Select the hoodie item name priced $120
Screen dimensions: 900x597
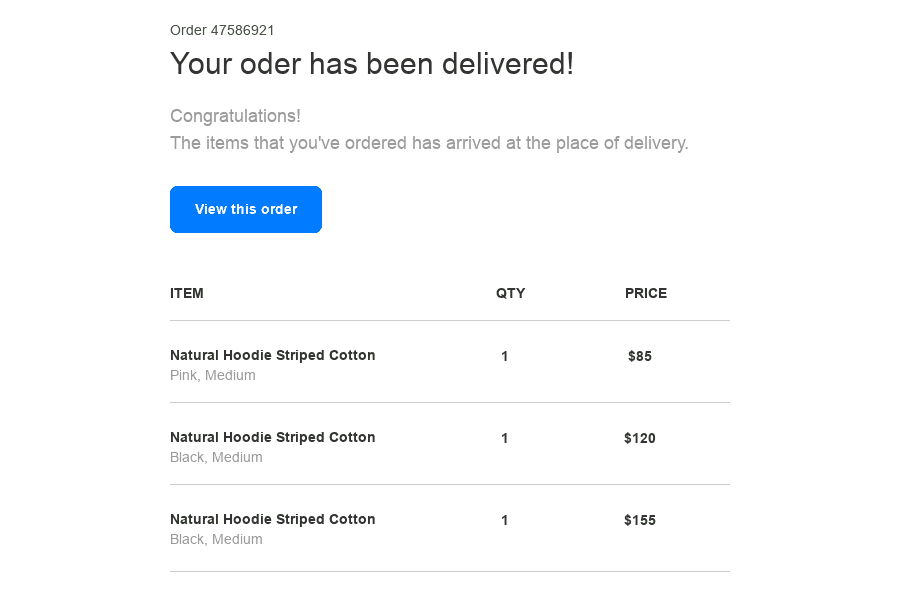pos(273,437)
